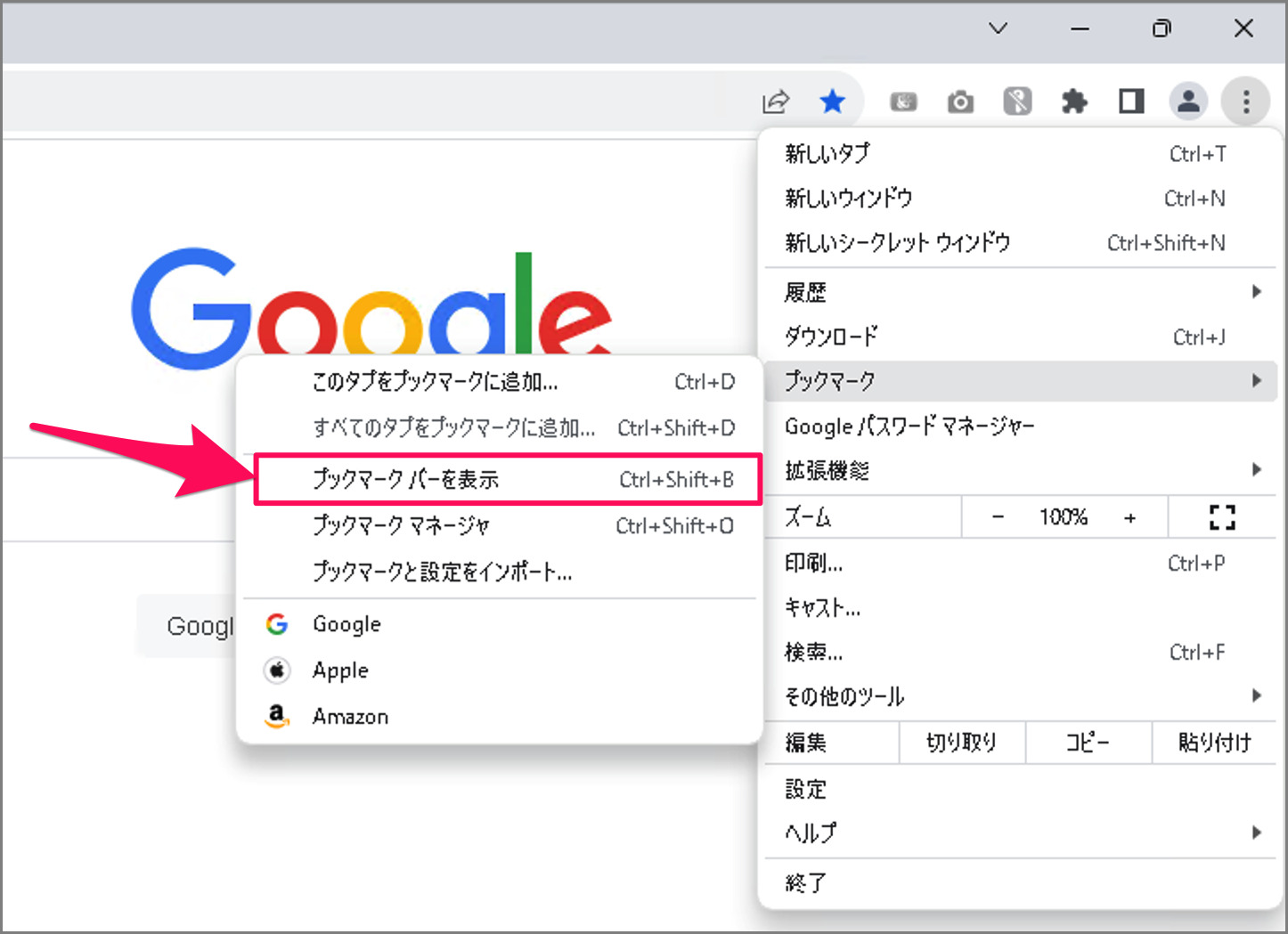Open the screenshot camera extension icon
This screenshot has width=1288, height=934.
(x=960, y=101)
